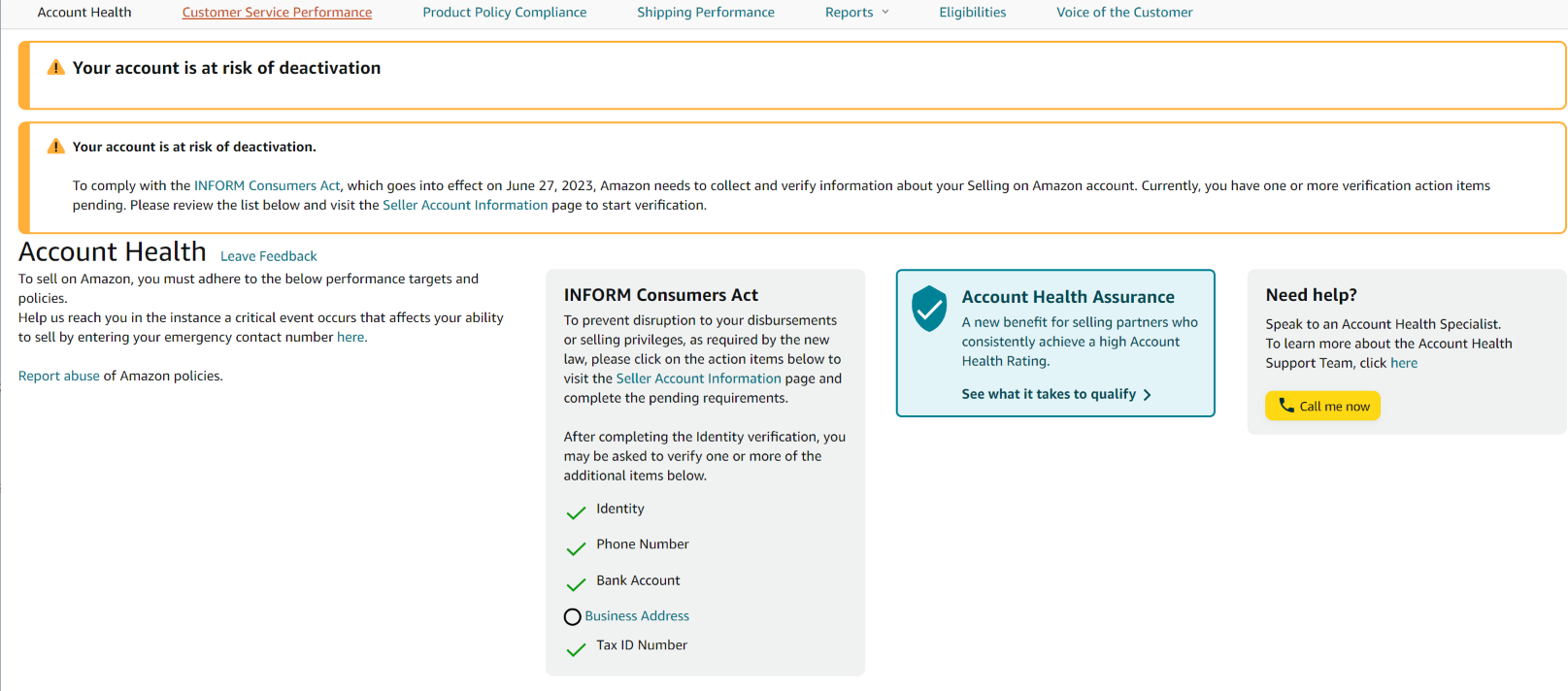Click the Leave Feedback link
This screenshot has height=691, width=1568.
click(x=269, y=256)
